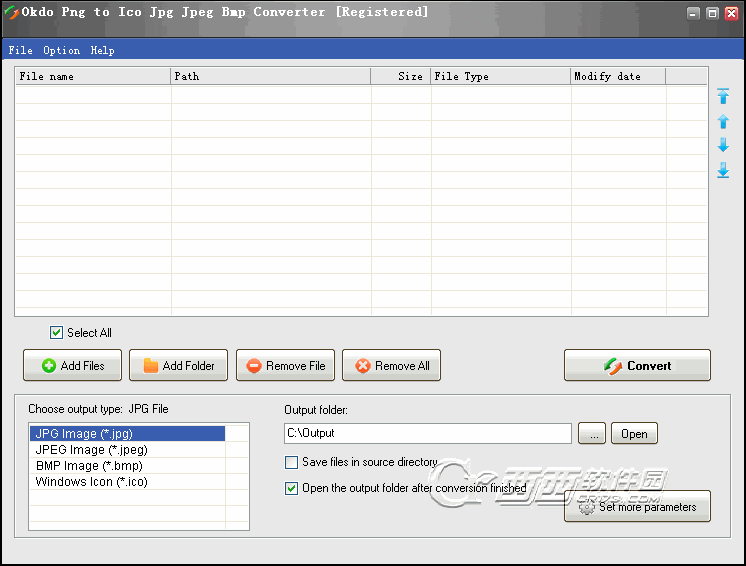Click the Remove File button

click(x=285, y=365)
